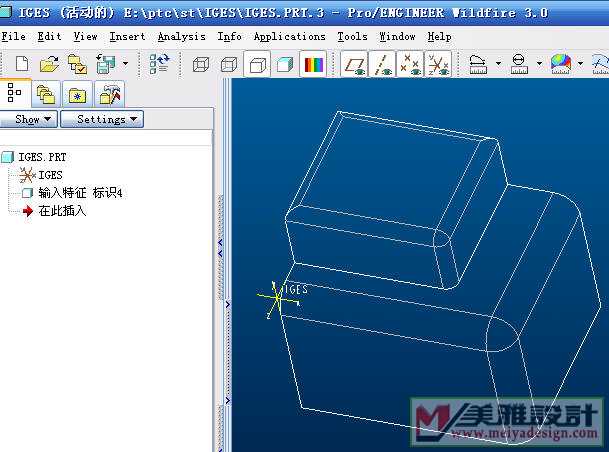Open the Applications menu
609x452 pixels.
tap(289, 37)
